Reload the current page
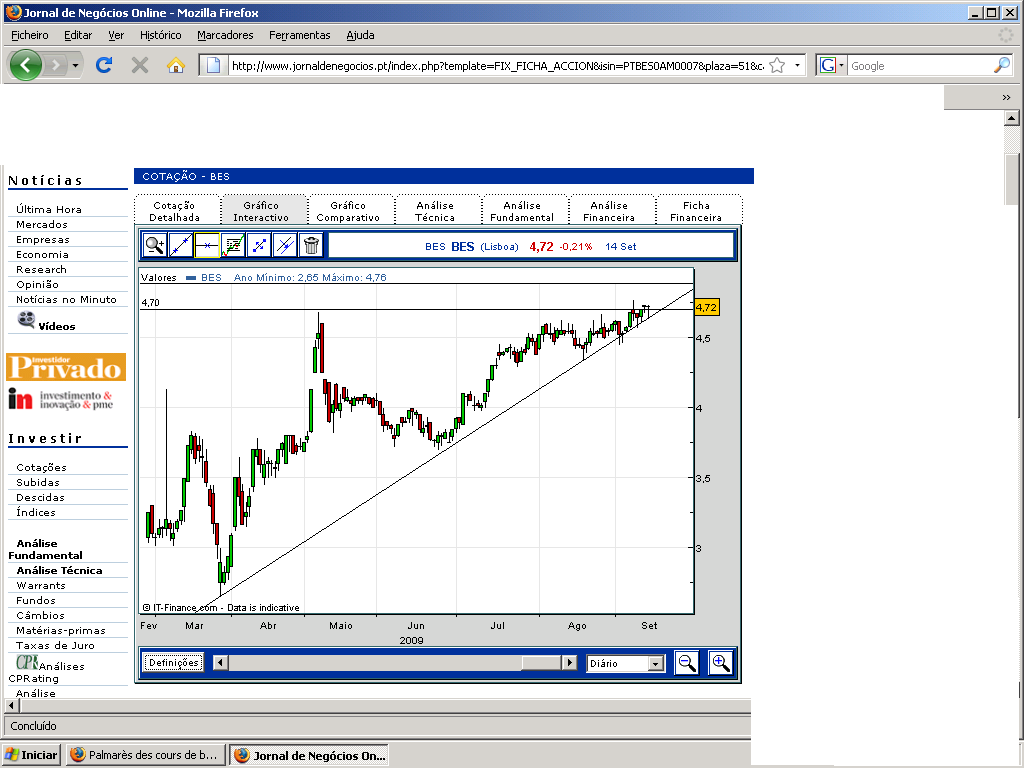Screen dimensions: 1024x768 coord(104,65)
